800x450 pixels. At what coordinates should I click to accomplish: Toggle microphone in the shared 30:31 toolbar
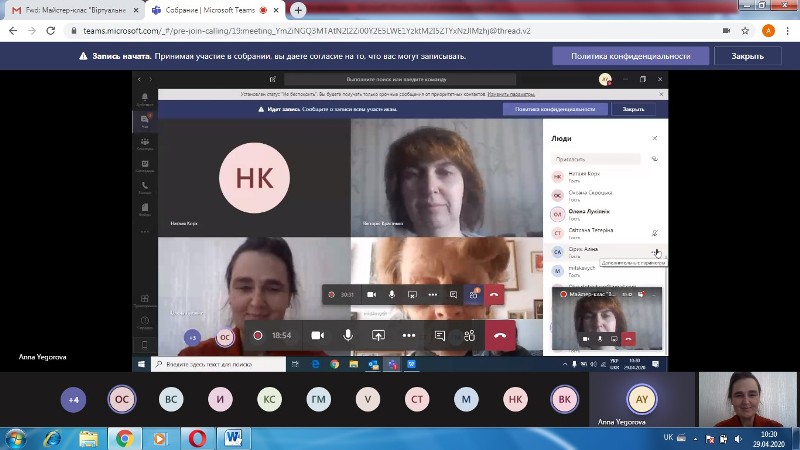(392, 294)
